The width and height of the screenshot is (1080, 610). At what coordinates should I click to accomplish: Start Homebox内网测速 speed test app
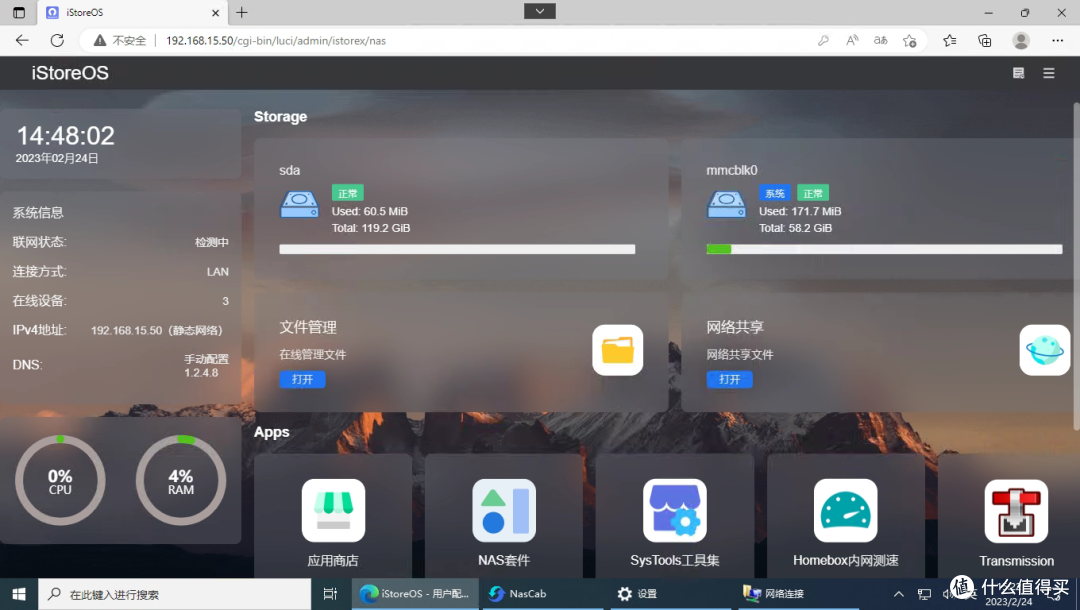click(x=846, y=510)
